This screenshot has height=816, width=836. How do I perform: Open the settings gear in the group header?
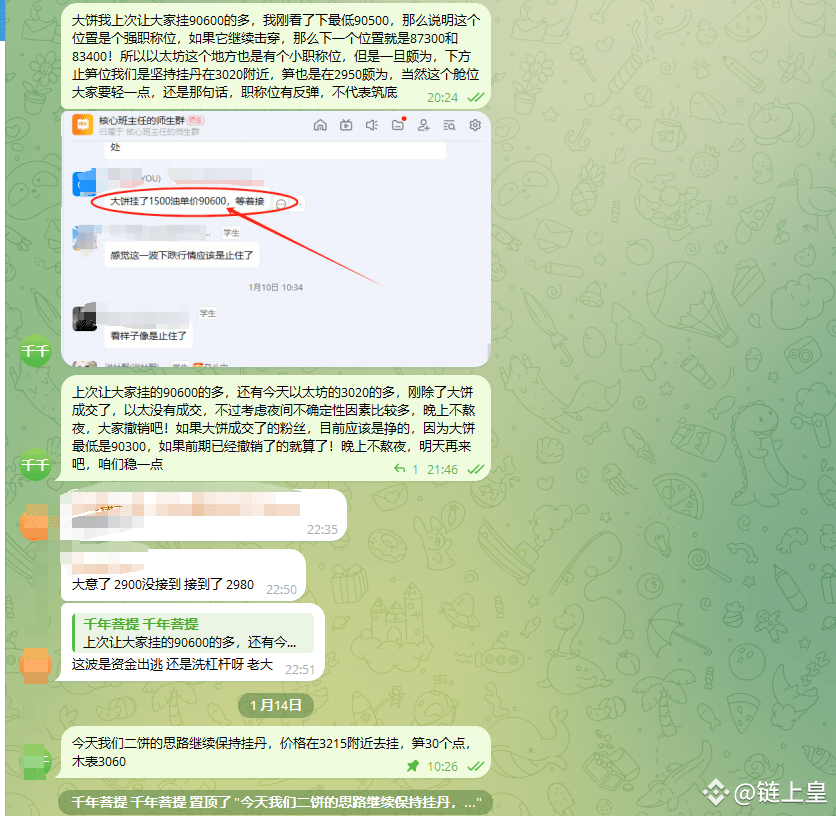[475, 125]
